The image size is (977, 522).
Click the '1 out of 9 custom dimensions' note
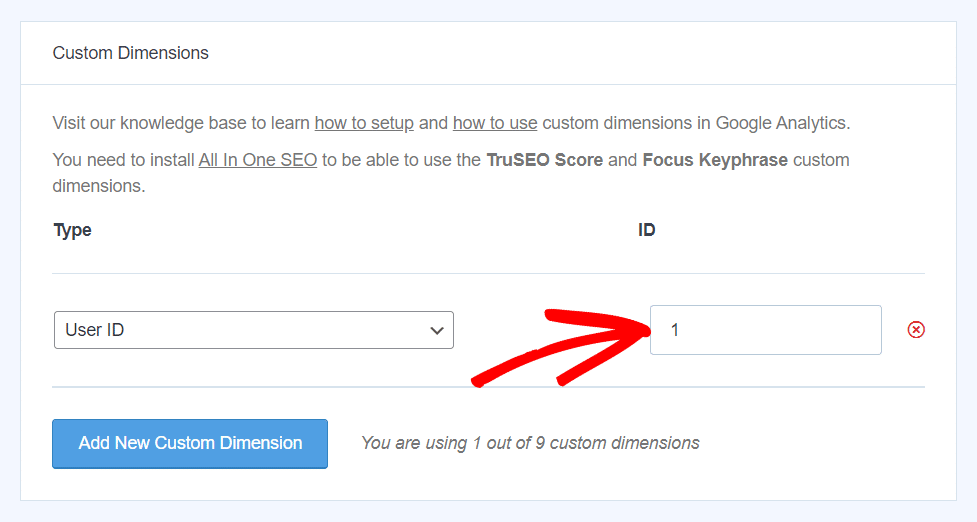tap(530, 443)
